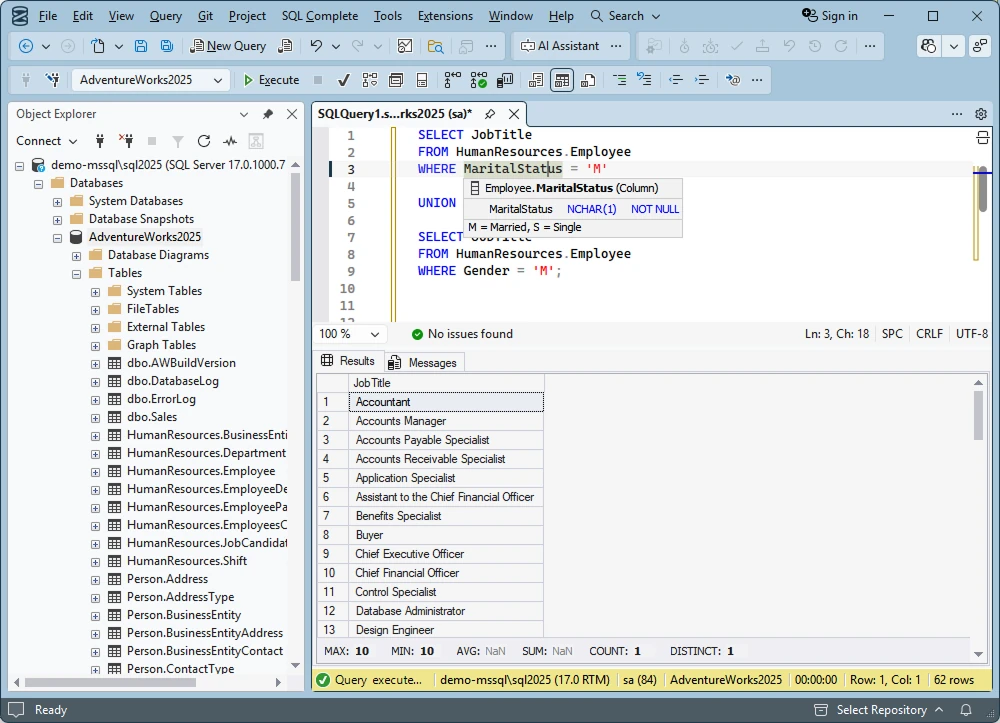Refresh the Object Explorer tree

[x=204, y=141]
